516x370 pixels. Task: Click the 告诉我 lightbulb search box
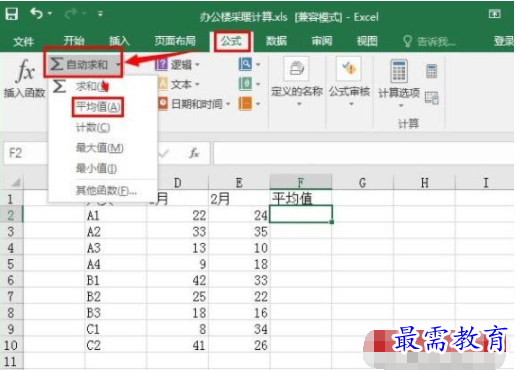click(429, 41)
